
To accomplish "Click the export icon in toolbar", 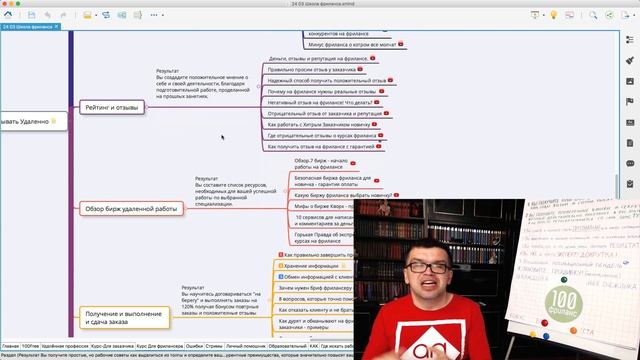I will (x=625, y=15).
